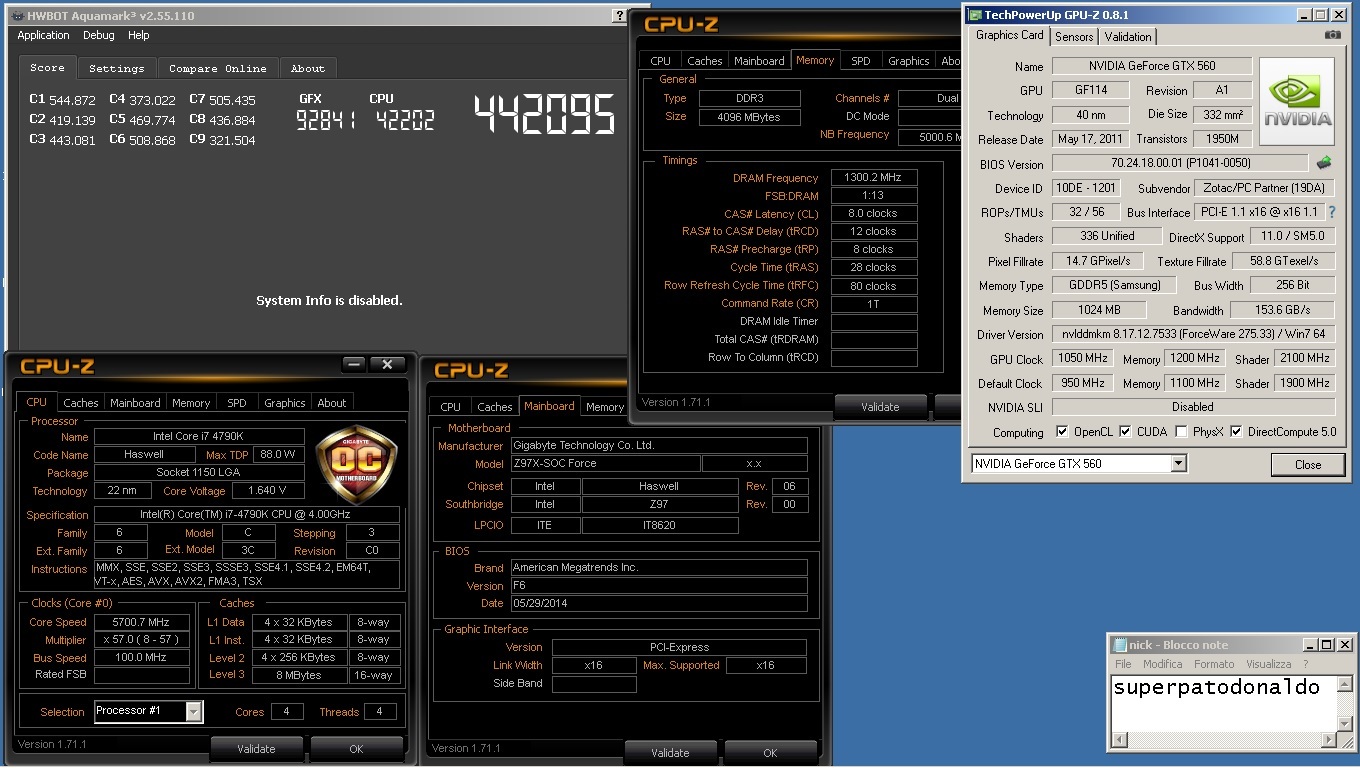Image resolution: width=1360 pixels, height=768 pixels.
Task: Click the 442095 total score in Aquamark
Action: tap(544, 115)
